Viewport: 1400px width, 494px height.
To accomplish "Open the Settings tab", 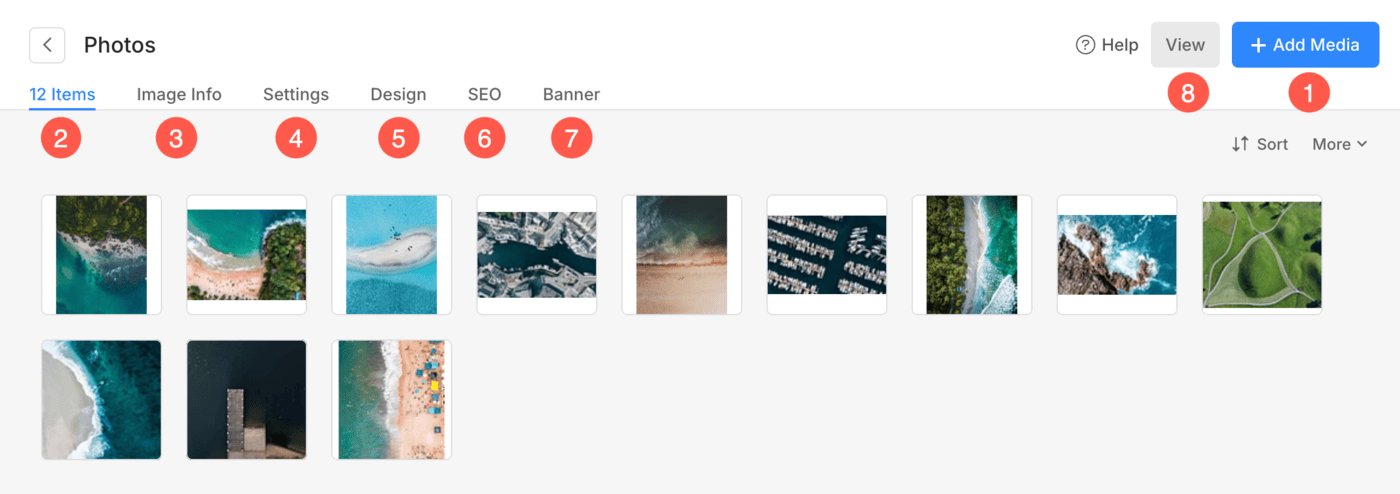I will [296, 95].
